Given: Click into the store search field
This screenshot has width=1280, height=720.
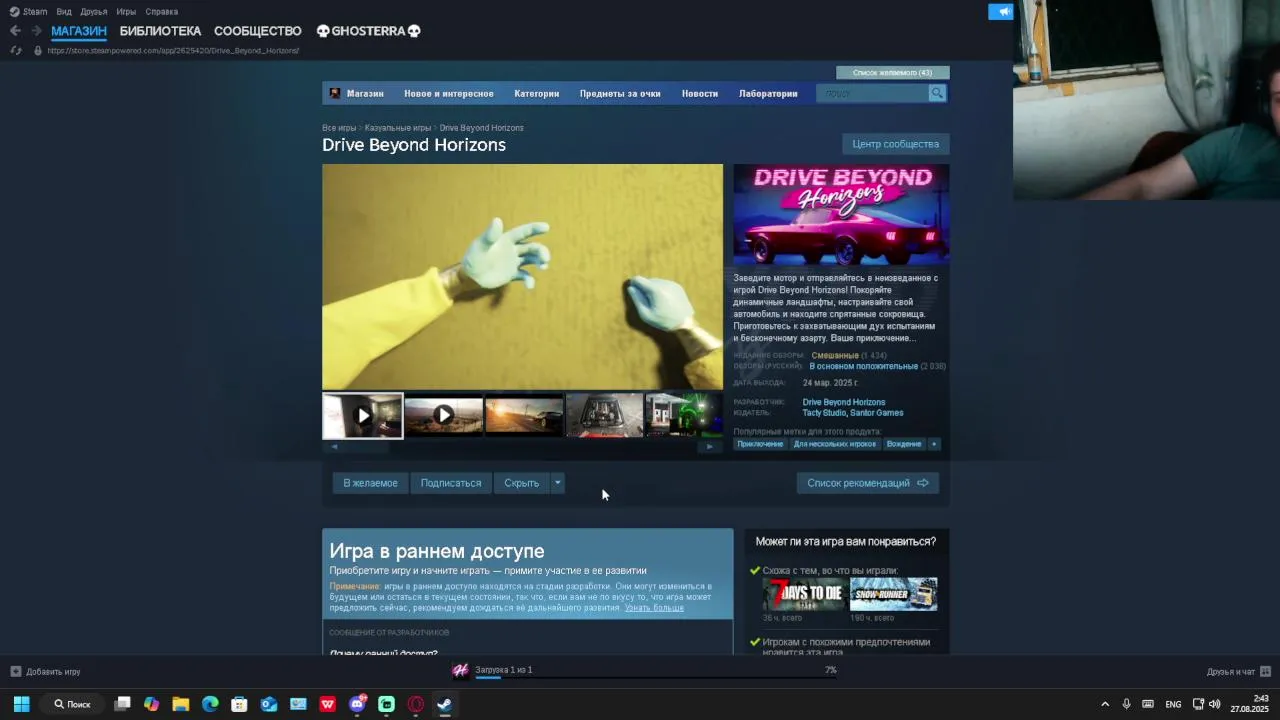Looking at the screenshot, I should (873, 93).
